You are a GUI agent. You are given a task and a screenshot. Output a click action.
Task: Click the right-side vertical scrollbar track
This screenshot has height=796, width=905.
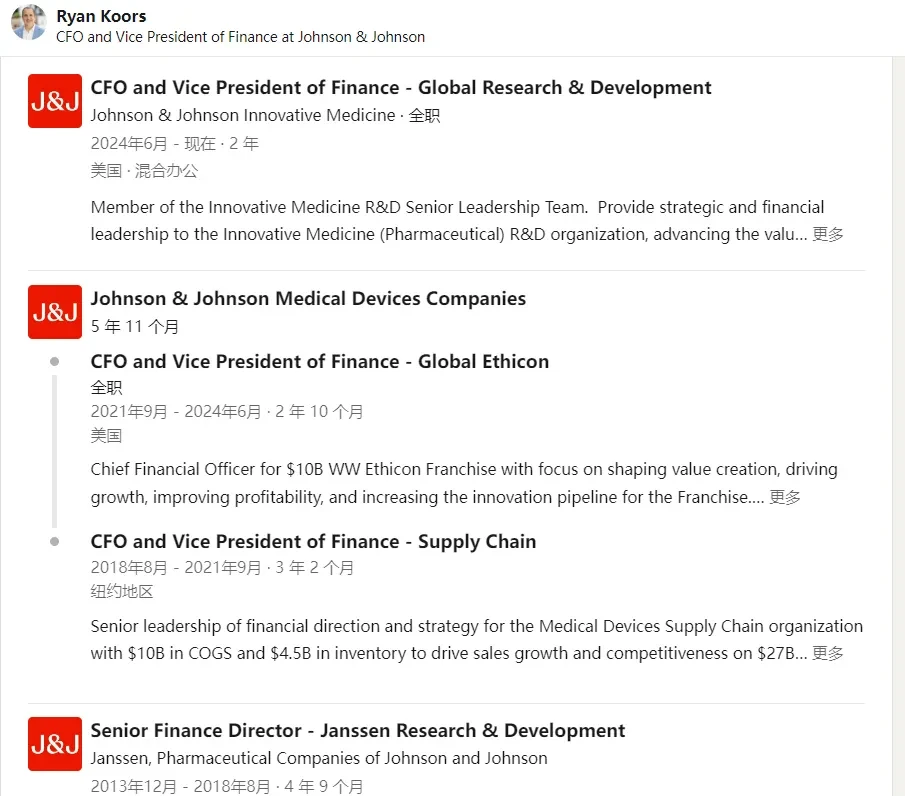(x=898, y=426)
